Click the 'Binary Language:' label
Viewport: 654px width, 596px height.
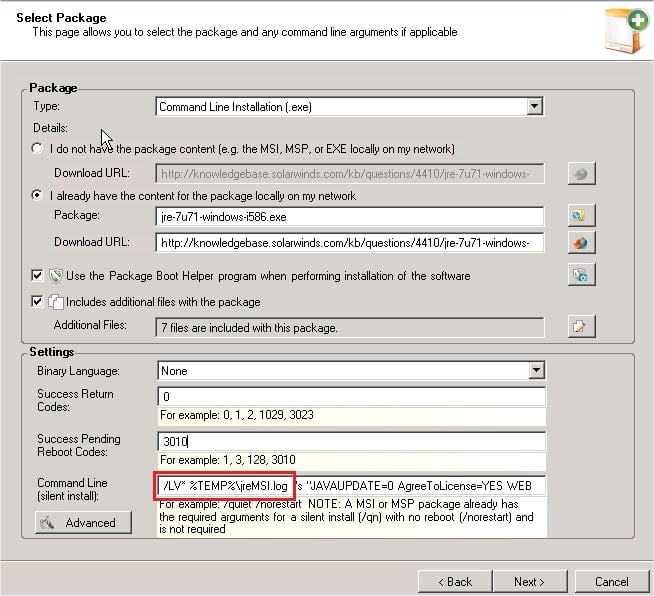pos(78,371)
